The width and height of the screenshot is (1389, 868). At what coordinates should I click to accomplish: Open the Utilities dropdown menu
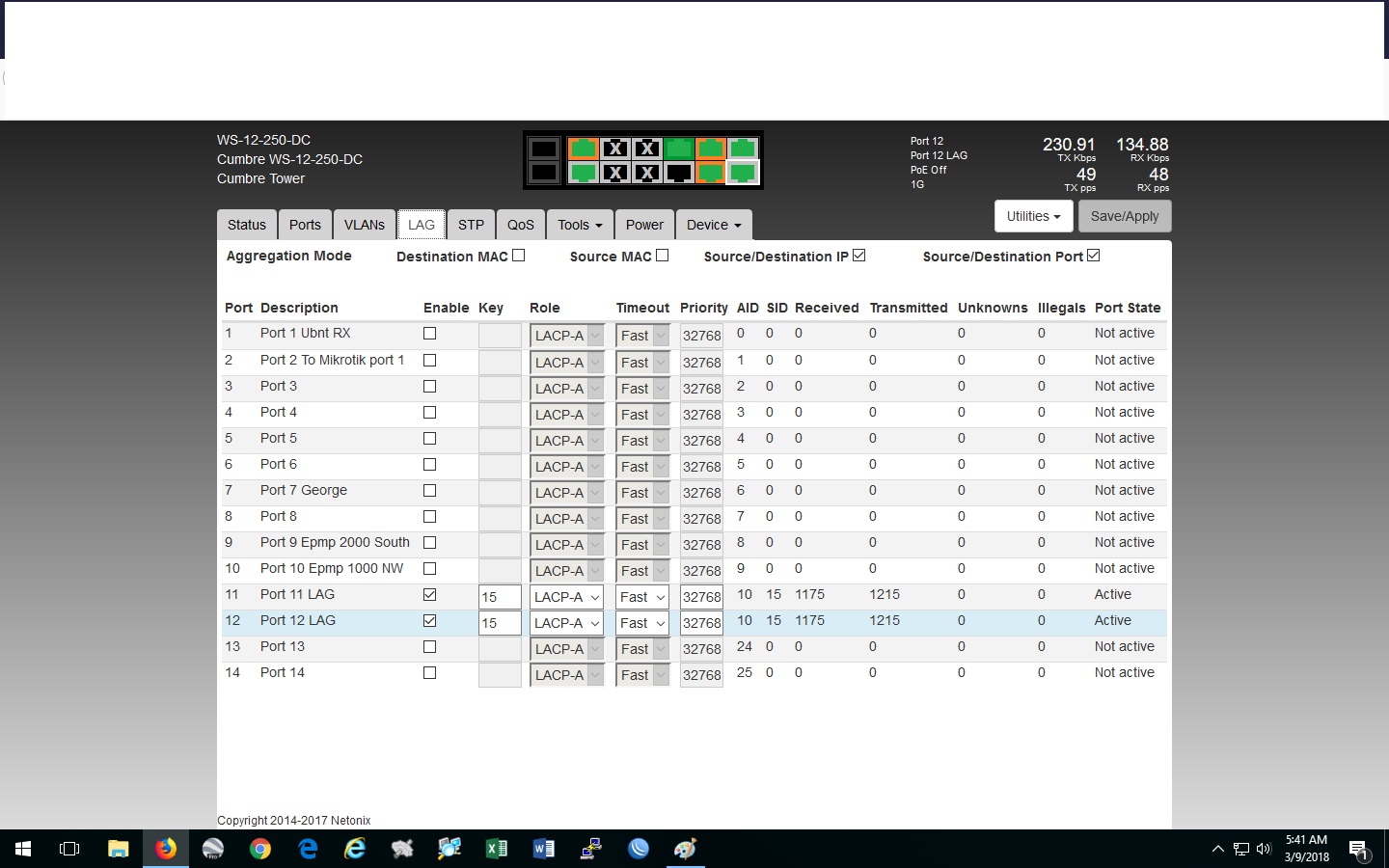[x=1033, y=216]
